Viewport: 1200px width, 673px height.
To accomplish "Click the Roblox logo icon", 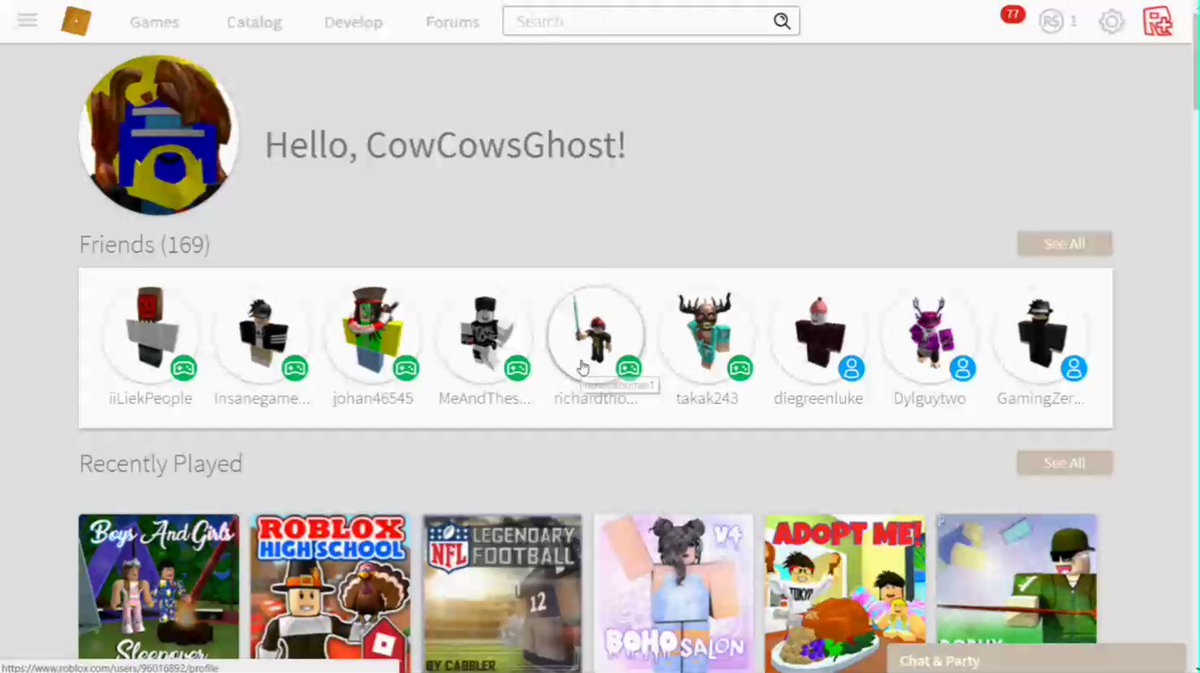I will 76,21.
